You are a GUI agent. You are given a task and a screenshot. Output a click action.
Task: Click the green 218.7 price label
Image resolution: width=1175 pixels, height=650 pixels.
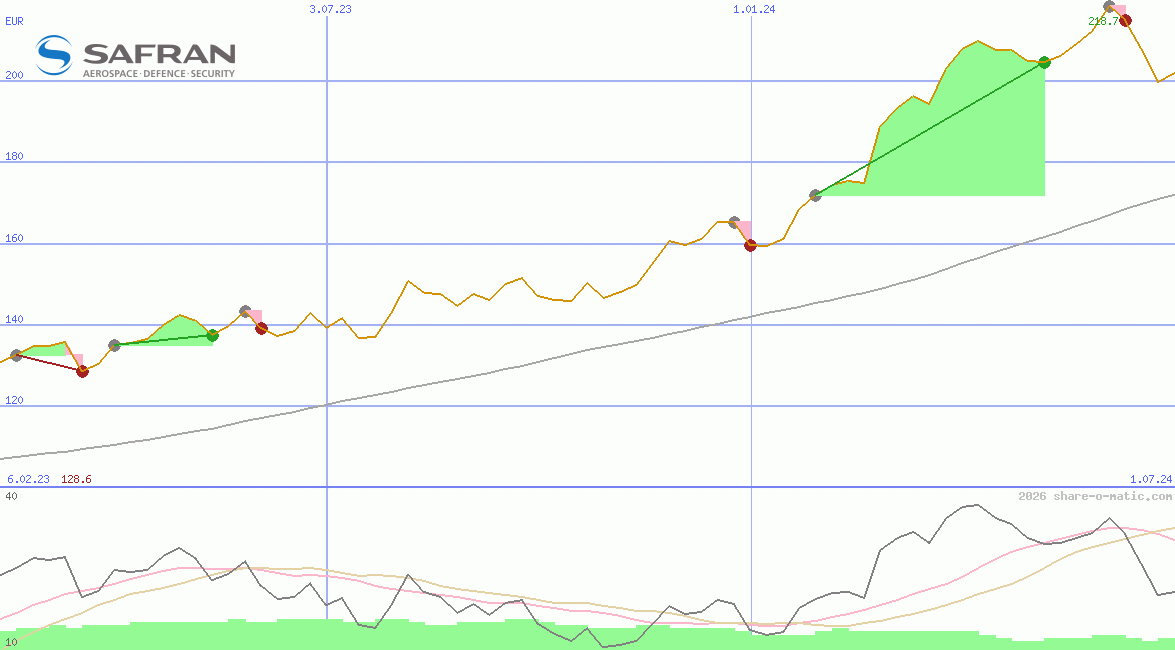[1102, 21]
